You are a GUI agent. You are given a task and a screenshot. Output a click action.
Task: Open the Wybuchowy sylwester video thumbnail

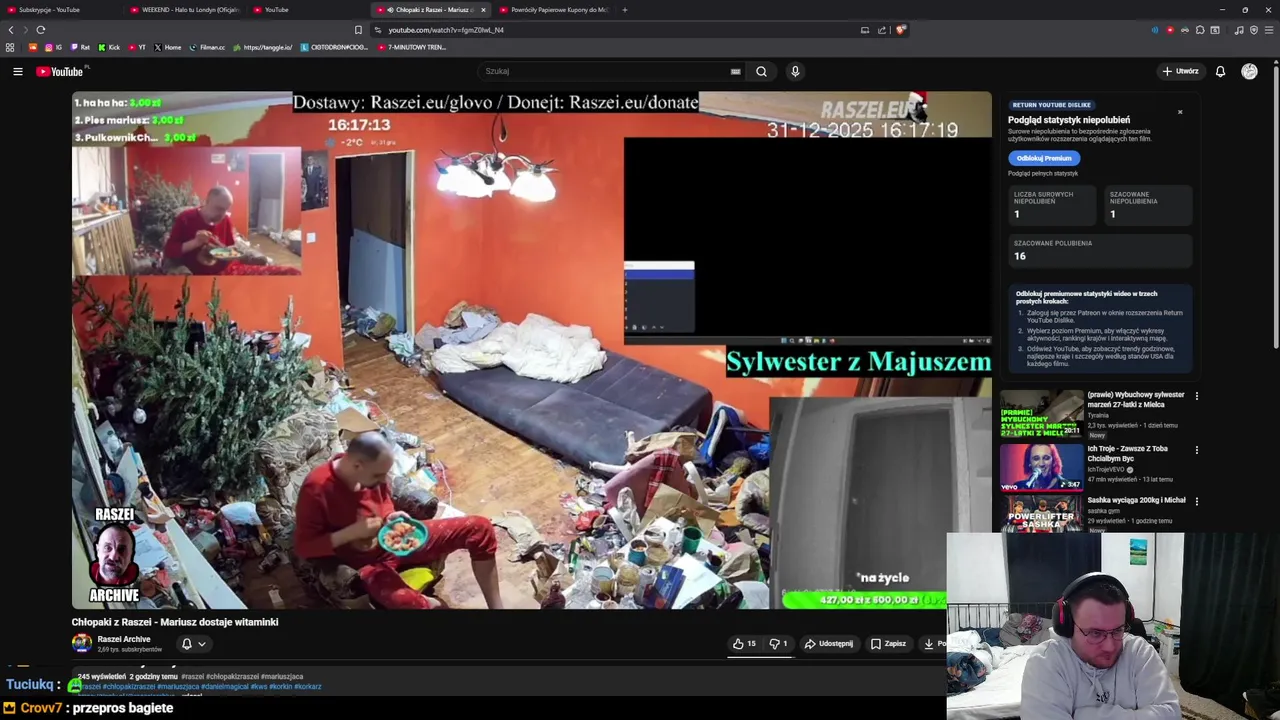coord(1041,413)
